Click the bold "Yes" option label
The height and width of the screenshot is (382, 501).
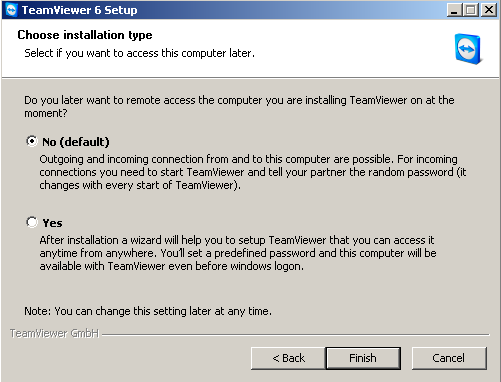pos(52,223)
